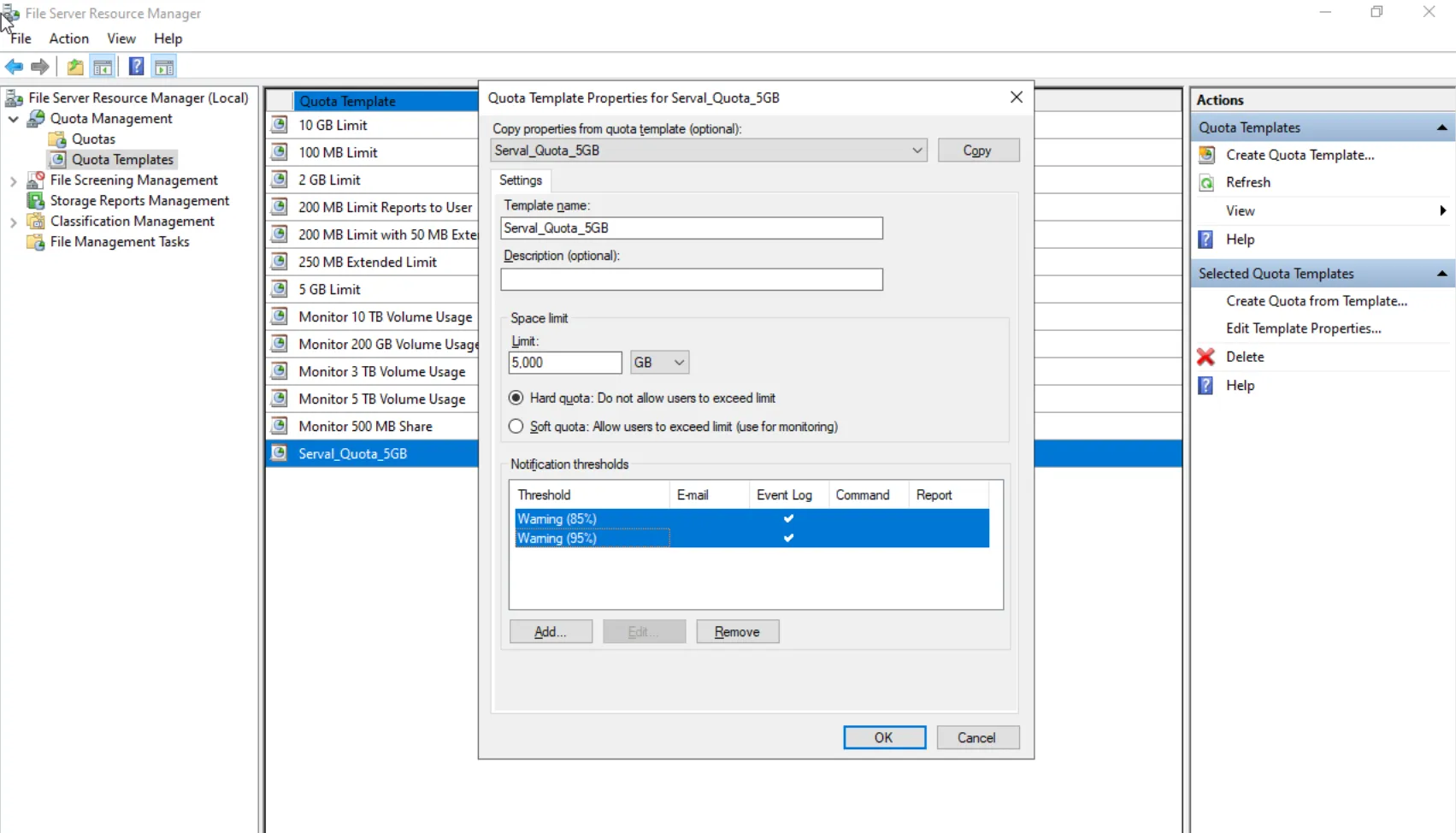Click the Show/Hide Console Tree toolbar icon
1456x833 pixels.
tap(103, 67)
